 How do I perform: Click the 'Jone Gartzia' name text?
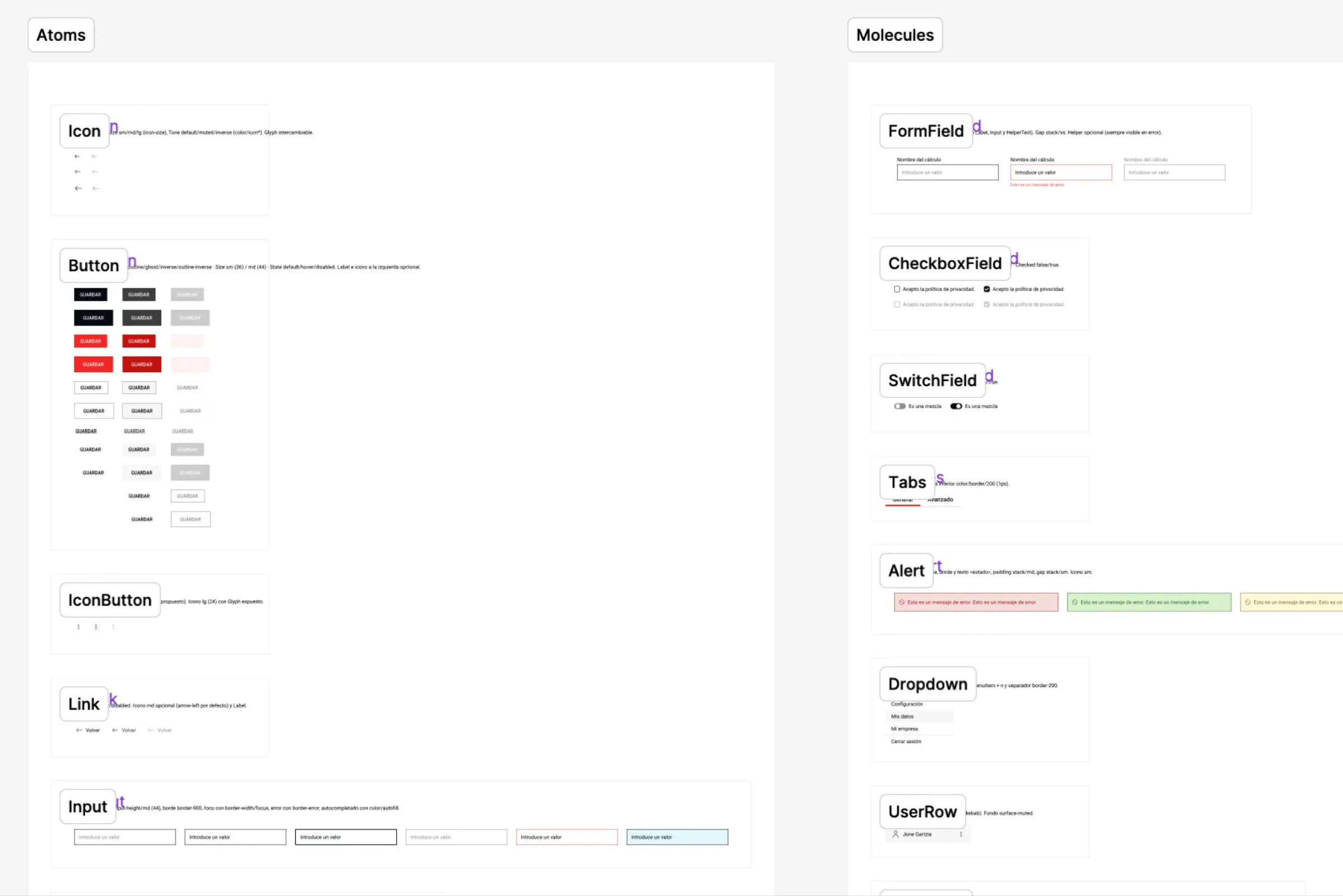[917, 835]
